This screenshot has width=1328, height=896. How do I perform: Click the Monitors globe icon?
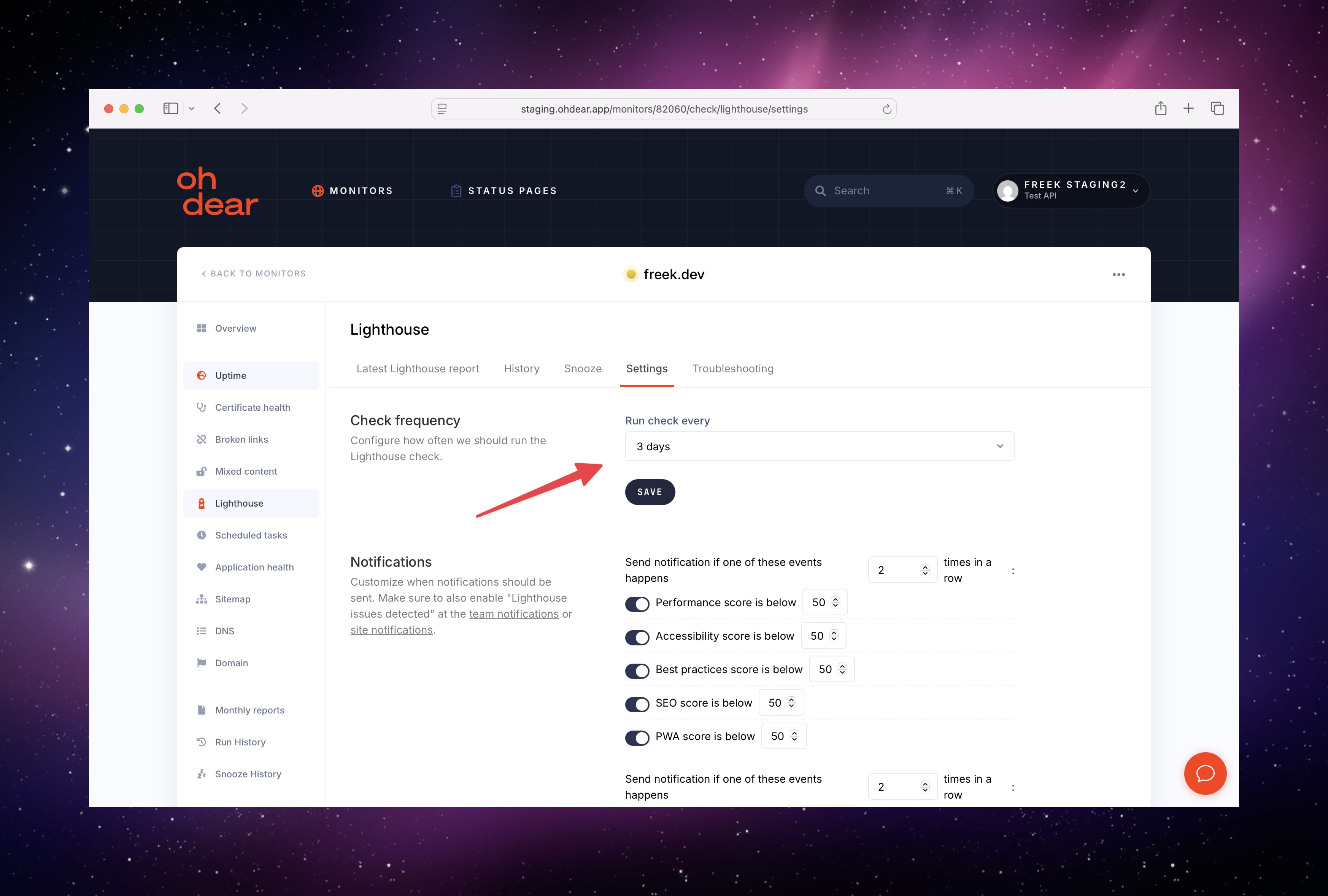pyautogui.click(x=318, y=191)
